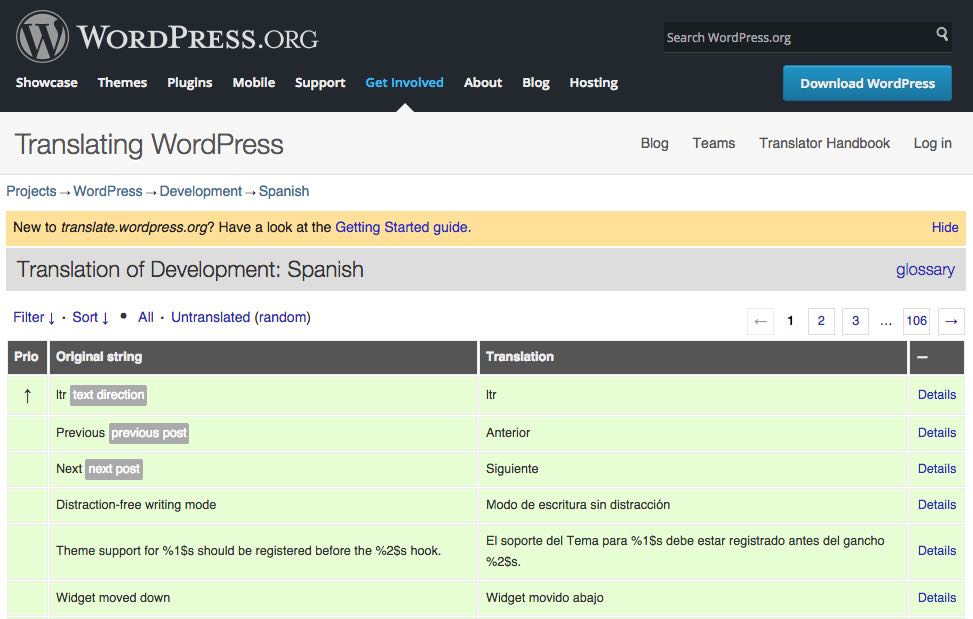Open the glossary link

[925, 269]
